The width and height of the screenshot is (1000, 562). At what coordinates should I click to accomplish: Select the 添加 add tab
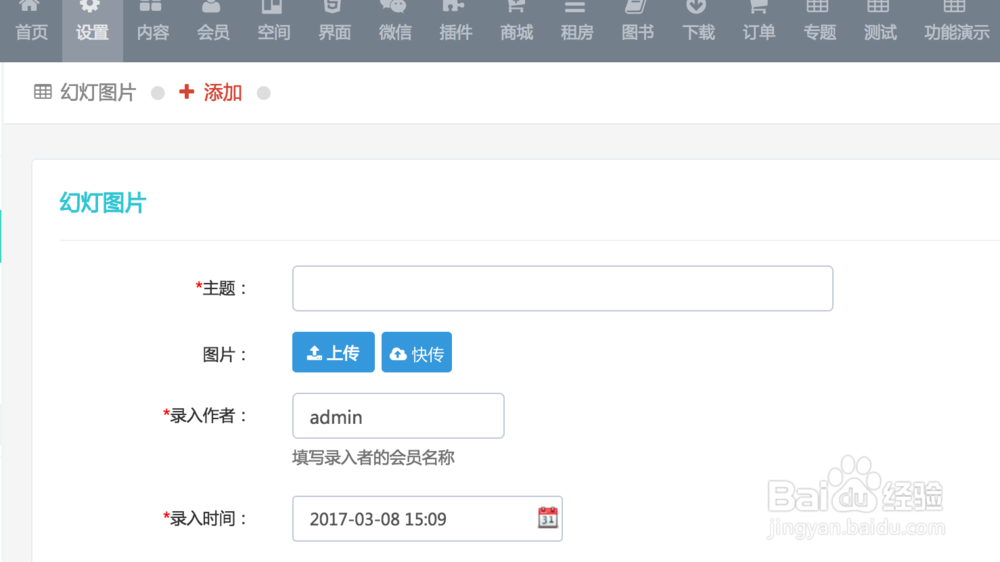click(x=223, y=92)
